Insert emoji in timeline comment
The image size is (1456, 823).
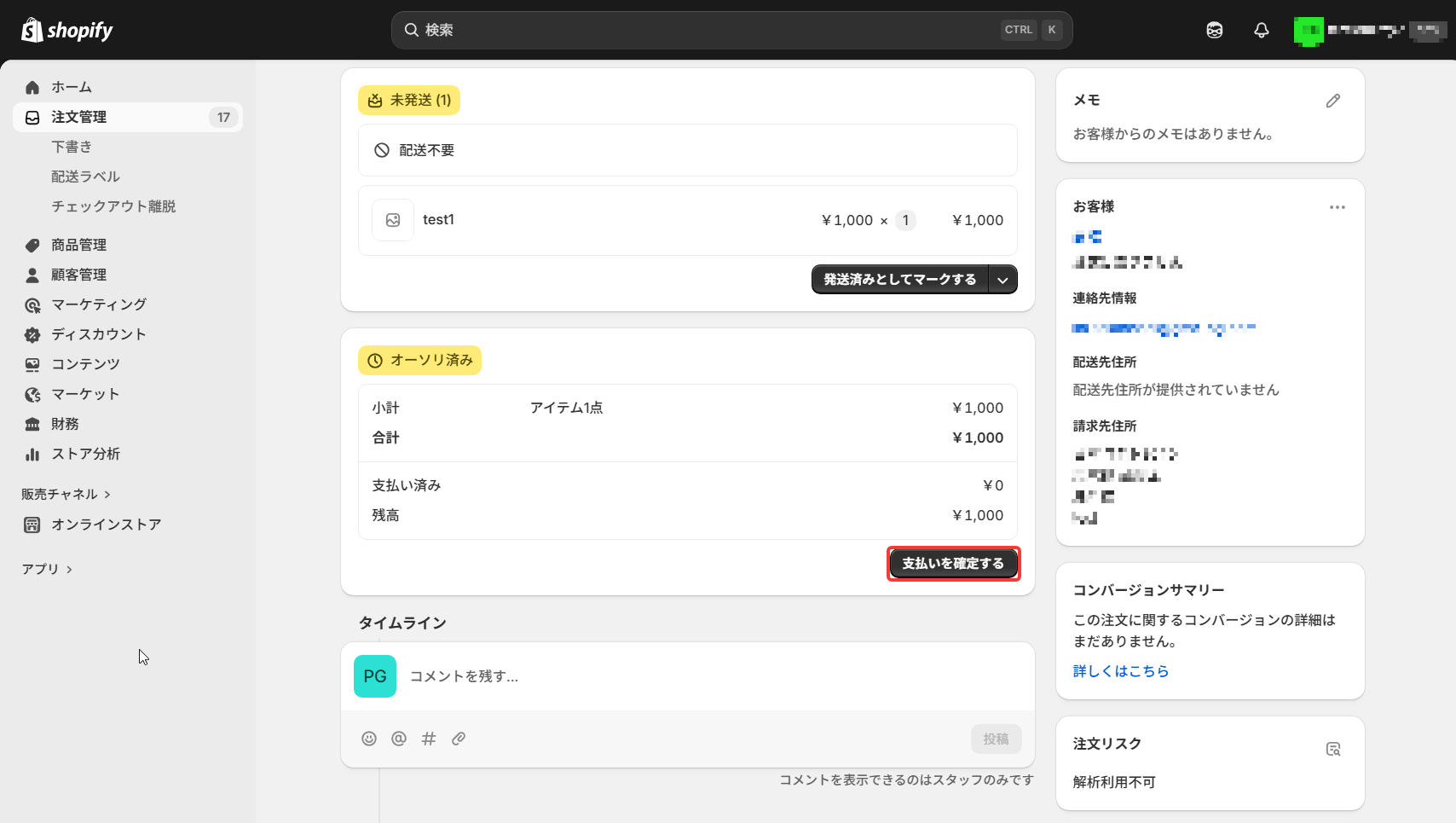[x=369, y=739]
